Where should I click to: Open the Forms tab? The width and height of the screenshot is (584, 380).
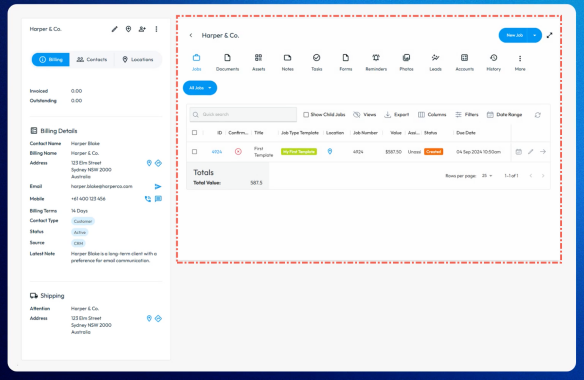[346, 62]
